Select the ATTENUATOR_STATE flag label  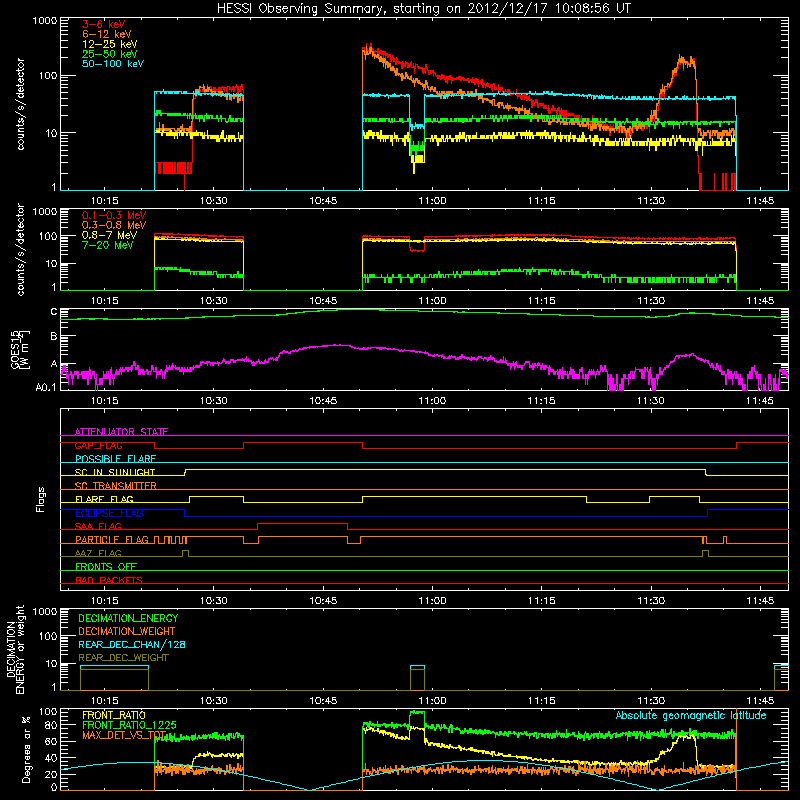[121, 432]
